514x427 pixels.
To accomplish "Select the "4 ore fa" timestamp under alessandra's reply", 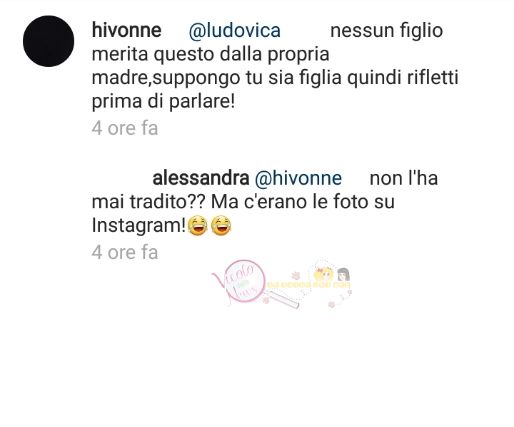I will point(125,252).
